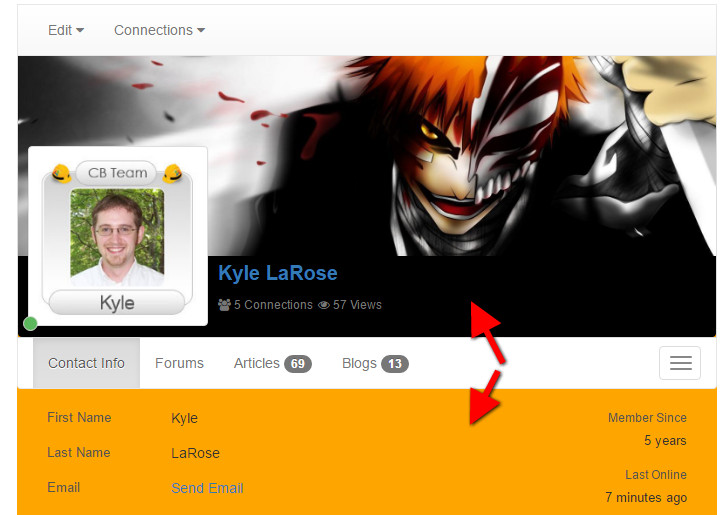Click the views eye icon
727x515 pixels.
324,305
